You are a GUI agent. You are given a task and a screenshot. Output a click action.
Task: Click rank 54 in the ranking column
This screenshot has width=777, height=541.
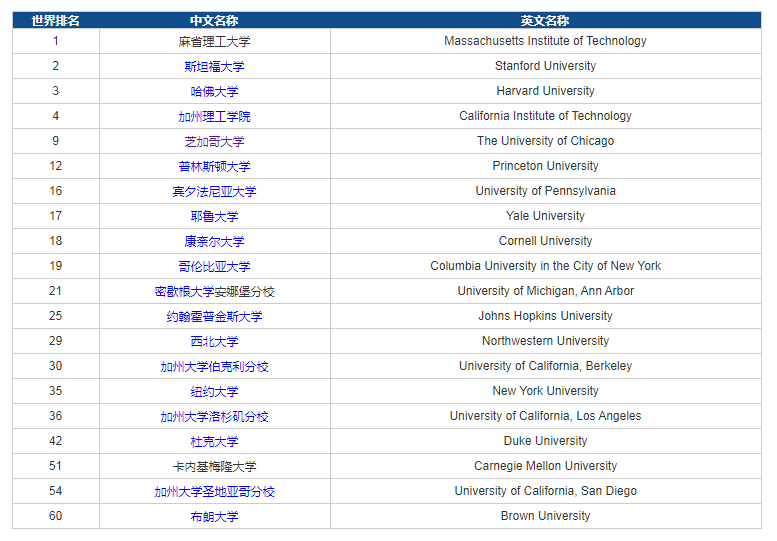pyautogui.click(x=56, y=491)
